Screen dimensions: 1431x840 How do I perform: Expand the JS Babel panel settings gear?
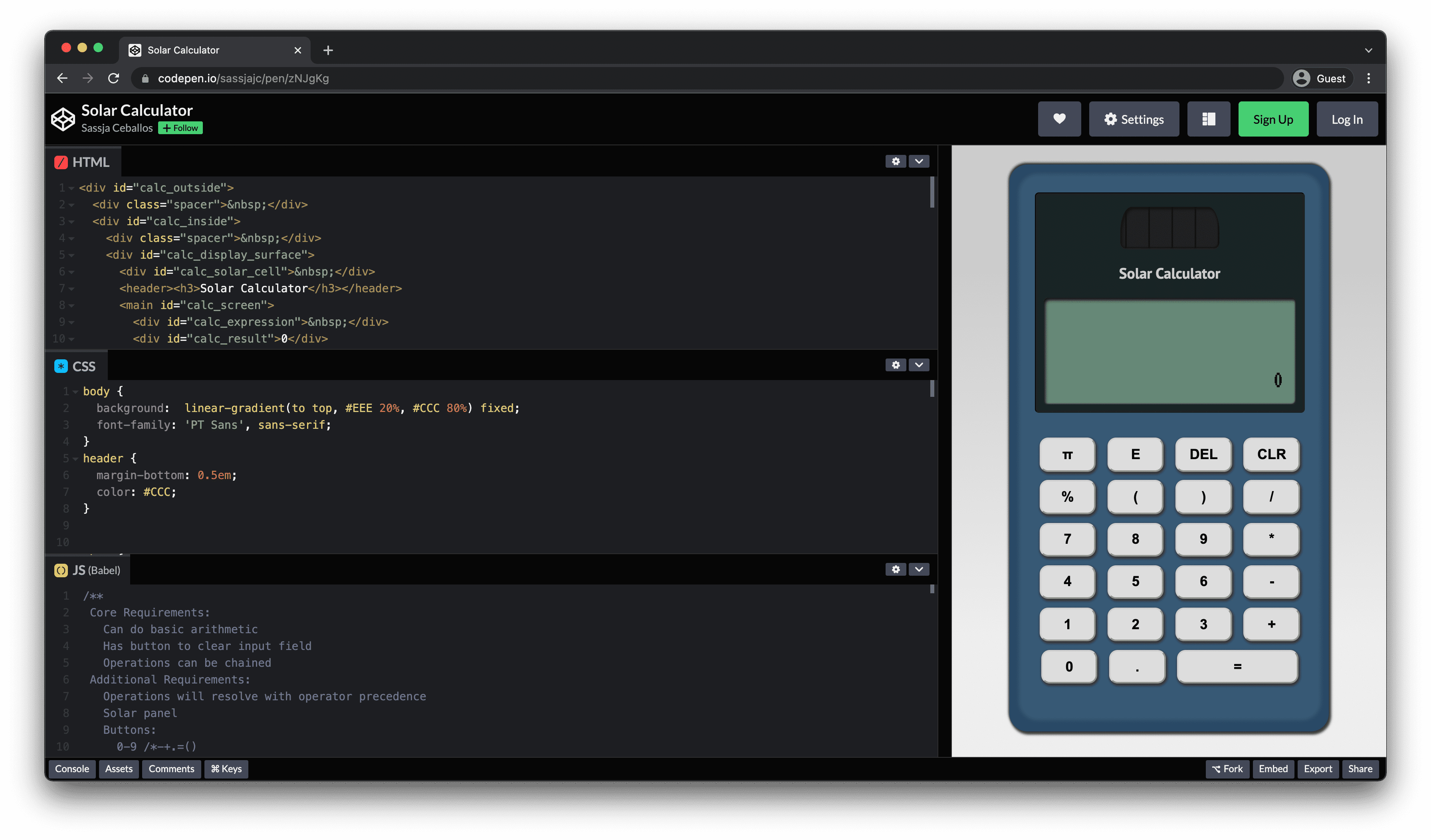point(896,568)
